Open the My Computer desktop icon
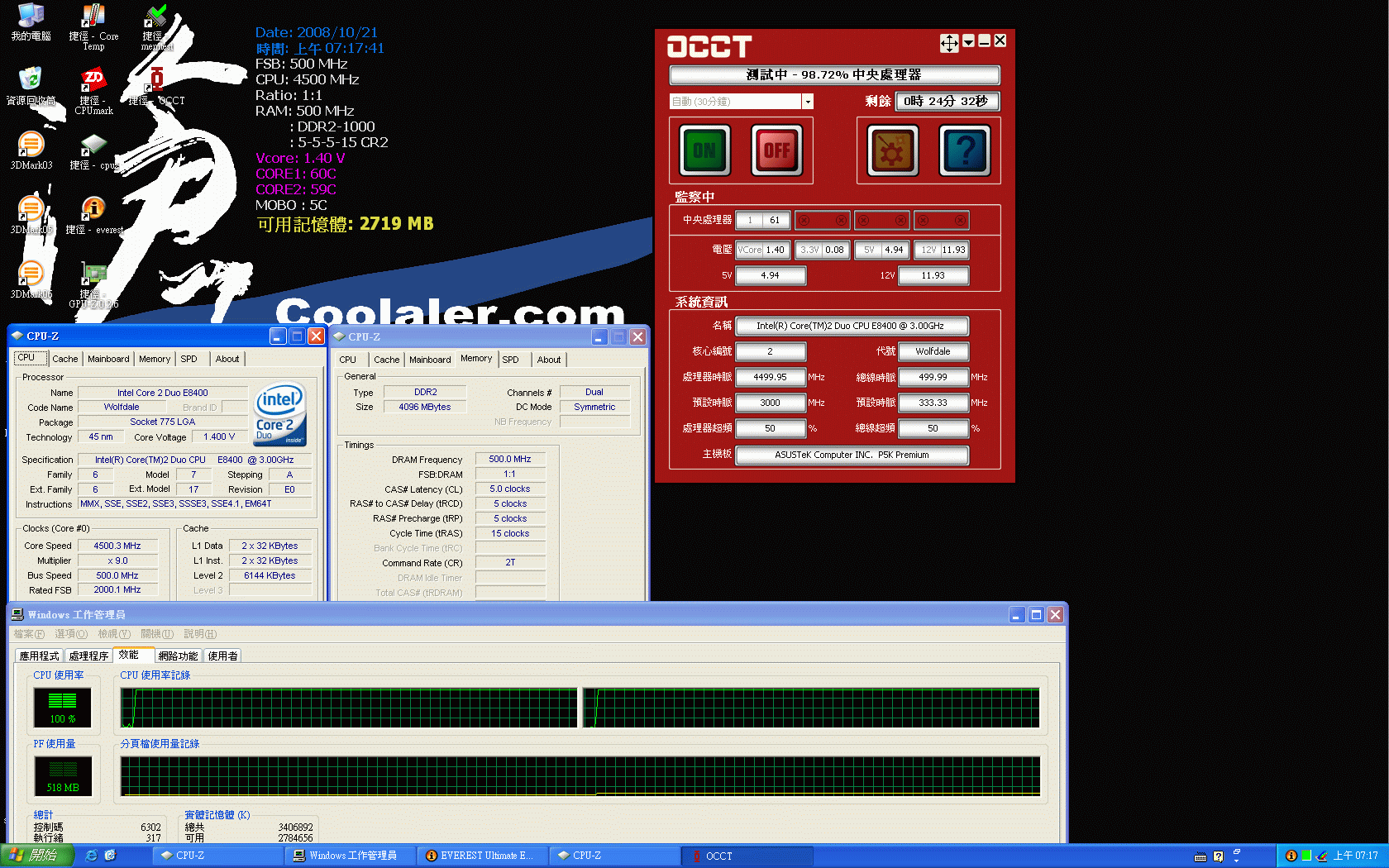1389x868 pixels. [x=31, y=17]
